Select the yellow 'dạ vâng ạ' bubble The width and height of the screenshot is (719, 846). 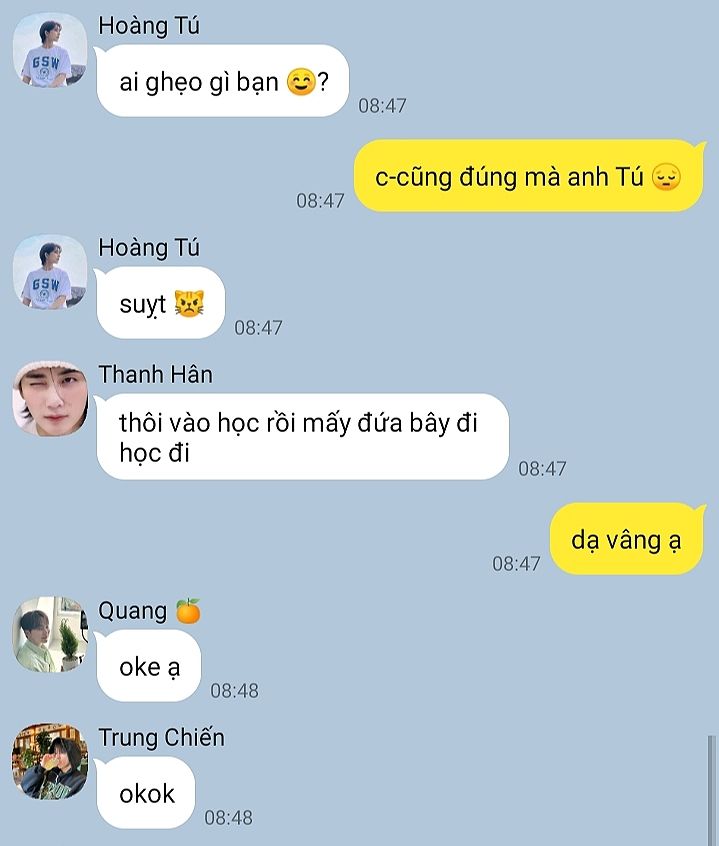[627, 539]
